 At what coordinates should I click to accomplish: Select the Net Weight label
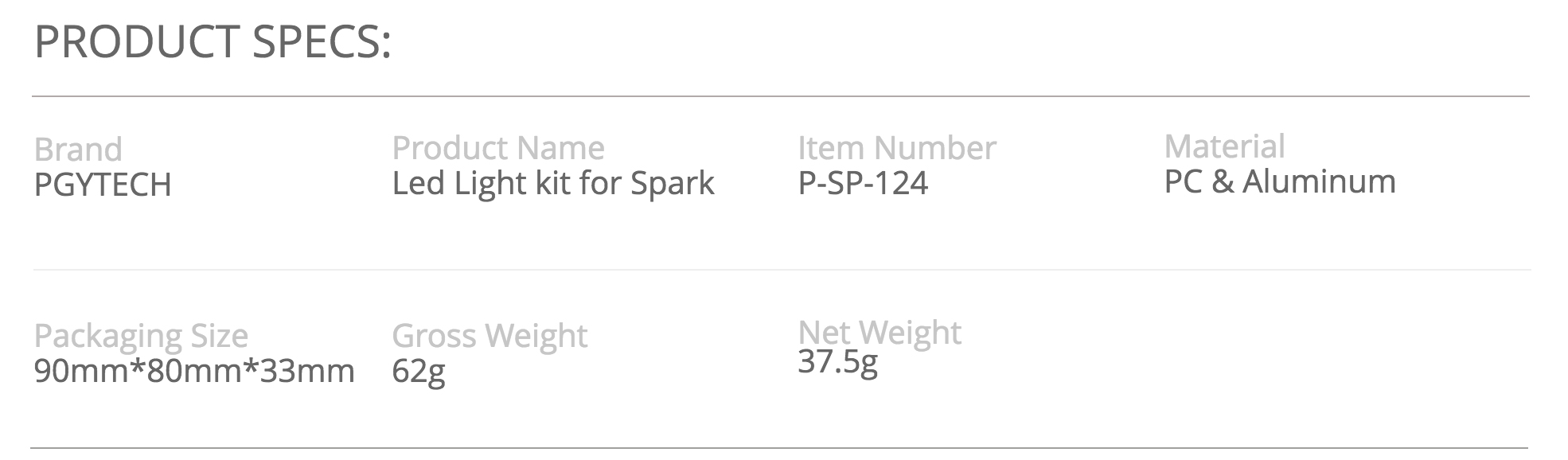[x=880, y=333]
